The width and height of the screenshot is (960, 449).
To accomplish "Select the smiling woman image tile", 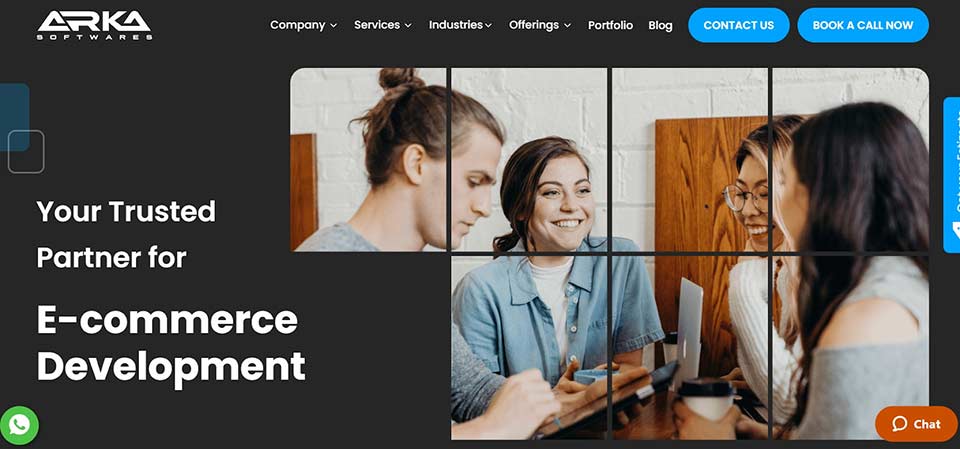I will point(529,159).
